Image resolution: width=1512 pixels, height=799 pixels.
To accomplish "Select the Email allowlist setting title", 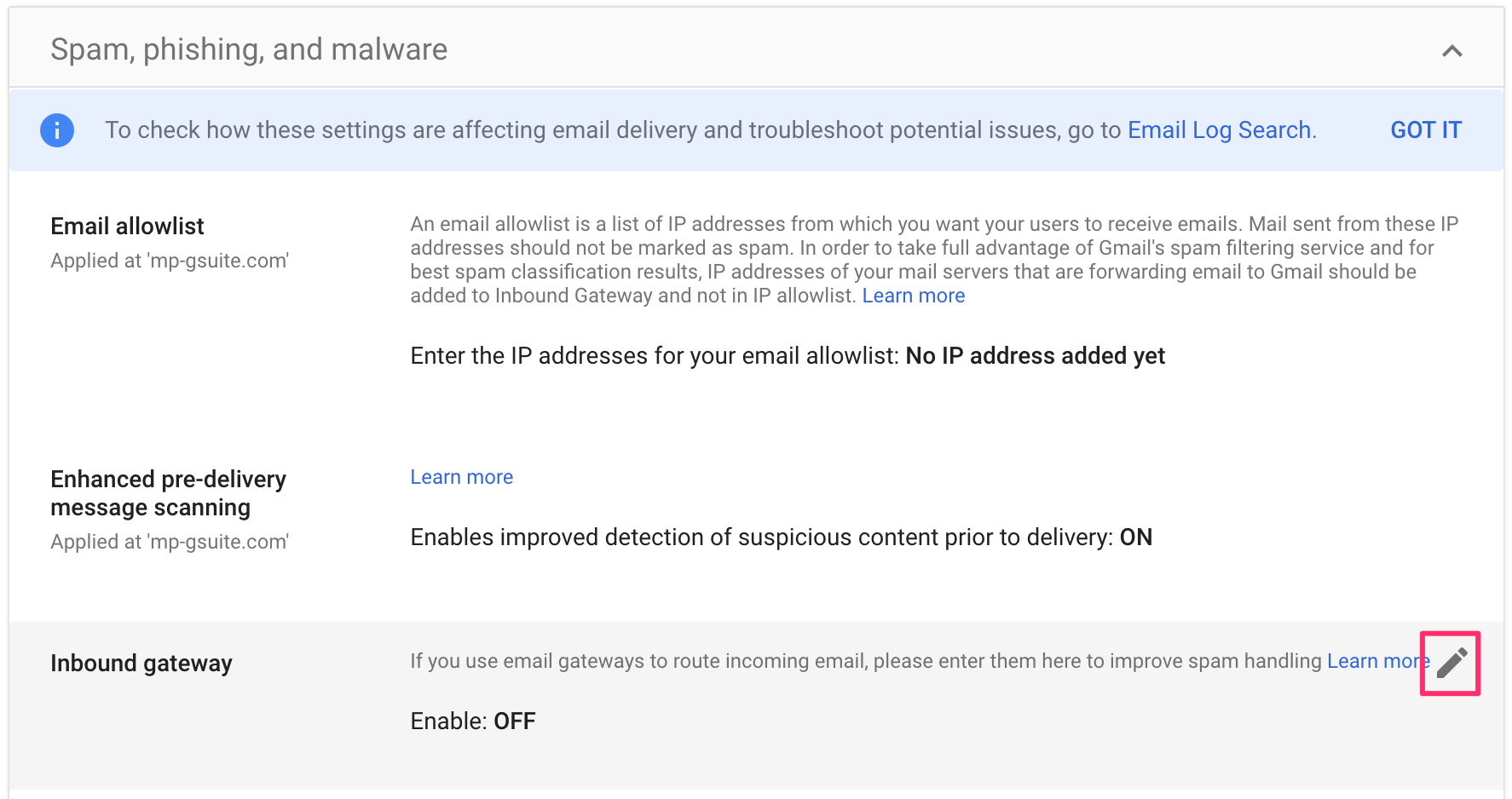I will pyautogui.click(x=127, y=227).
